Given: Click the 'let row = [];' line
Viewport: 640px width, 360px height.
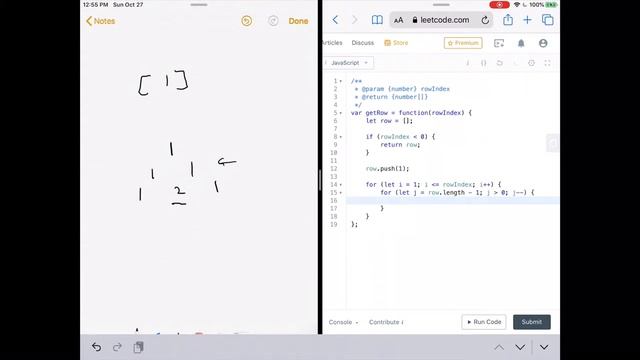Looking at the screenshot, I should point(389,121).
